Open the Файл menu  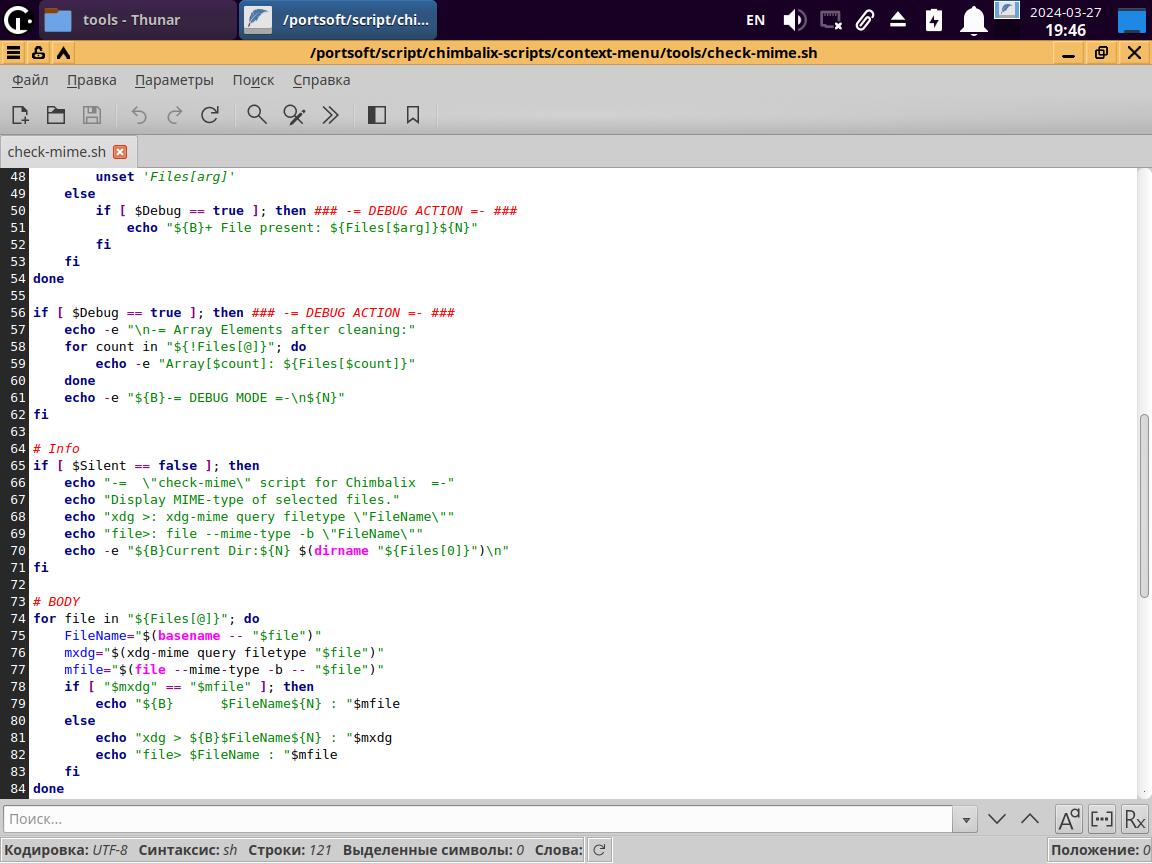[30, 80]
